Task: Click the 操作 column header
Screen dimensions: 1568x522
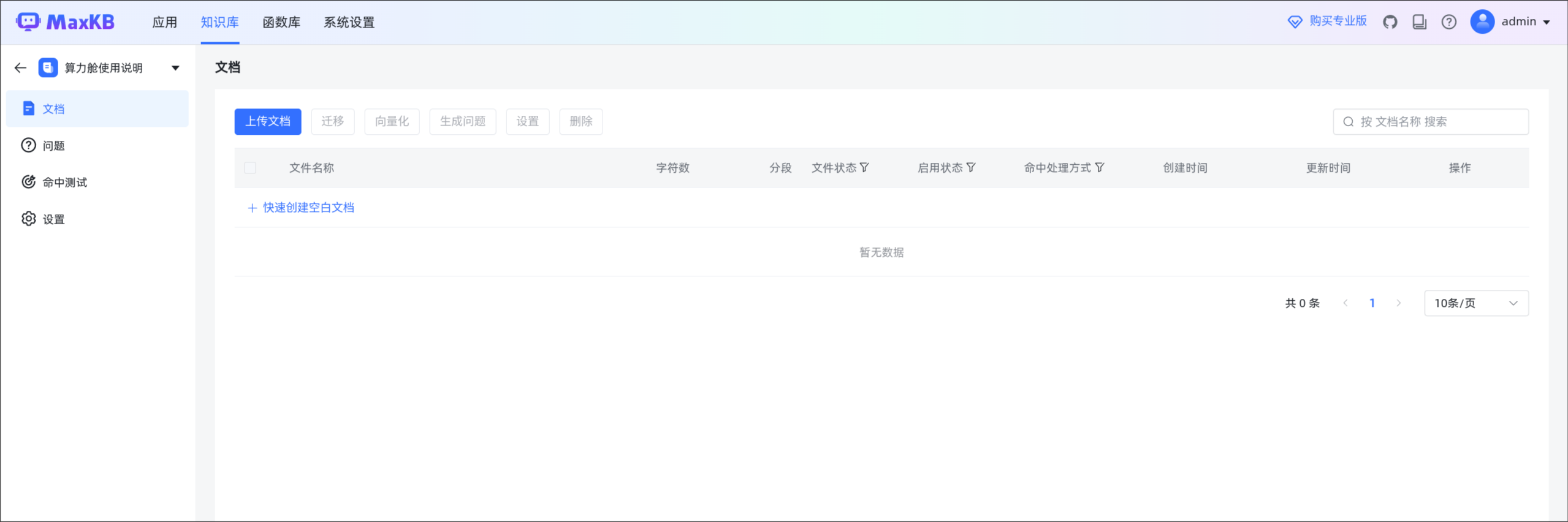Action: point(1460,167)
